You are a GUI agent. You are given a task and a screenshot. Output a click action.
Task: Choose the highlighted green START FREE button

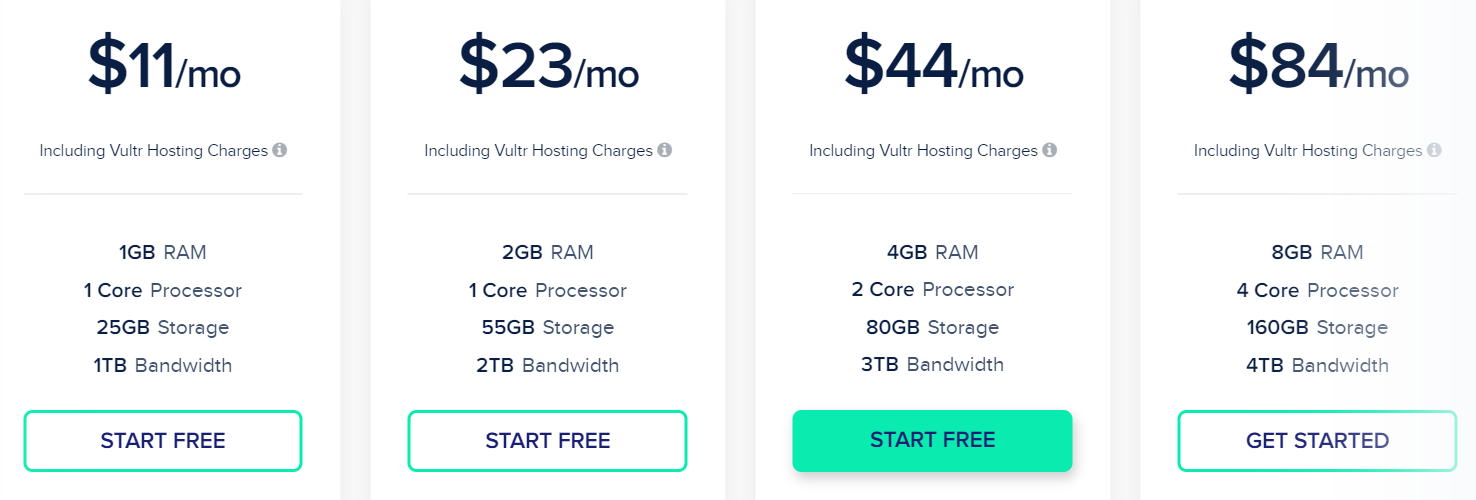click(x=932, y=441)
